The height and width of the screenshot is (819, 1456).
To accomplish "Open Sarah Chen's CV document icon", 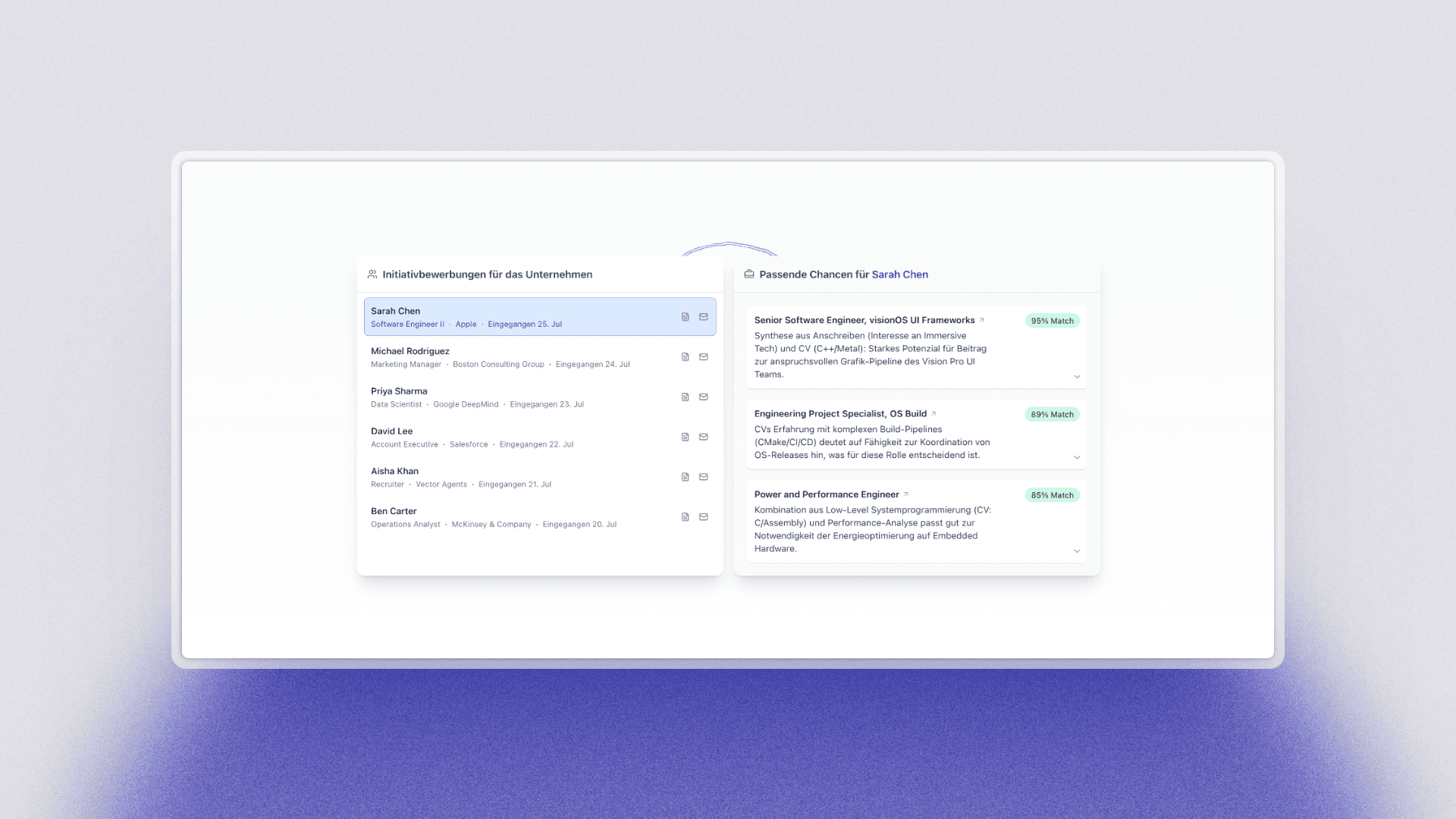I will click(685, 317).
